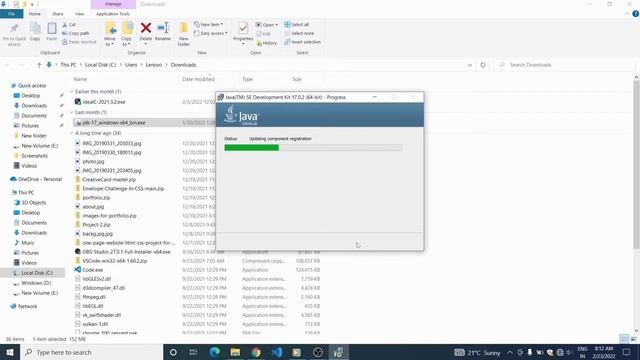This screenshot has width=640, height=360.
Task: Click Select all in ribbon
Action: pos(297,24)
